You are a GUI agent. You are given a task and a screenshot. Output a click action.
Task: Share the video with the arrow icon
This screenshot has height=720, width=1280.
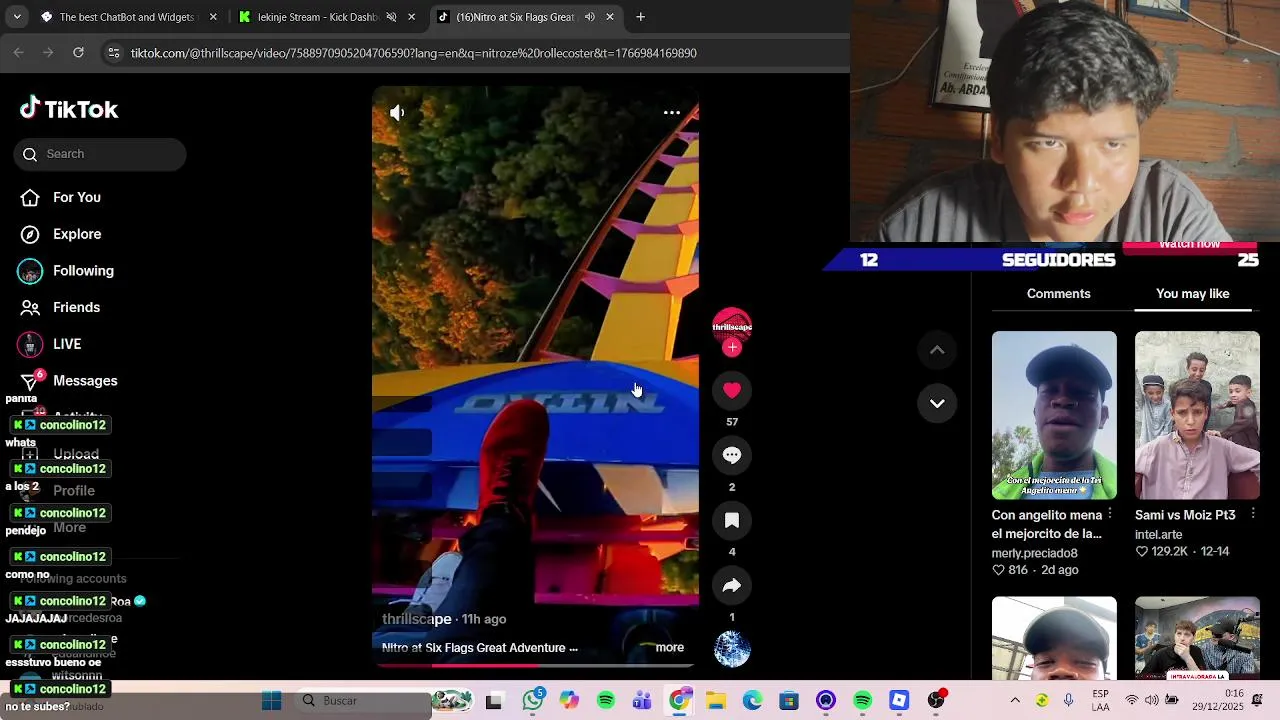732,586
